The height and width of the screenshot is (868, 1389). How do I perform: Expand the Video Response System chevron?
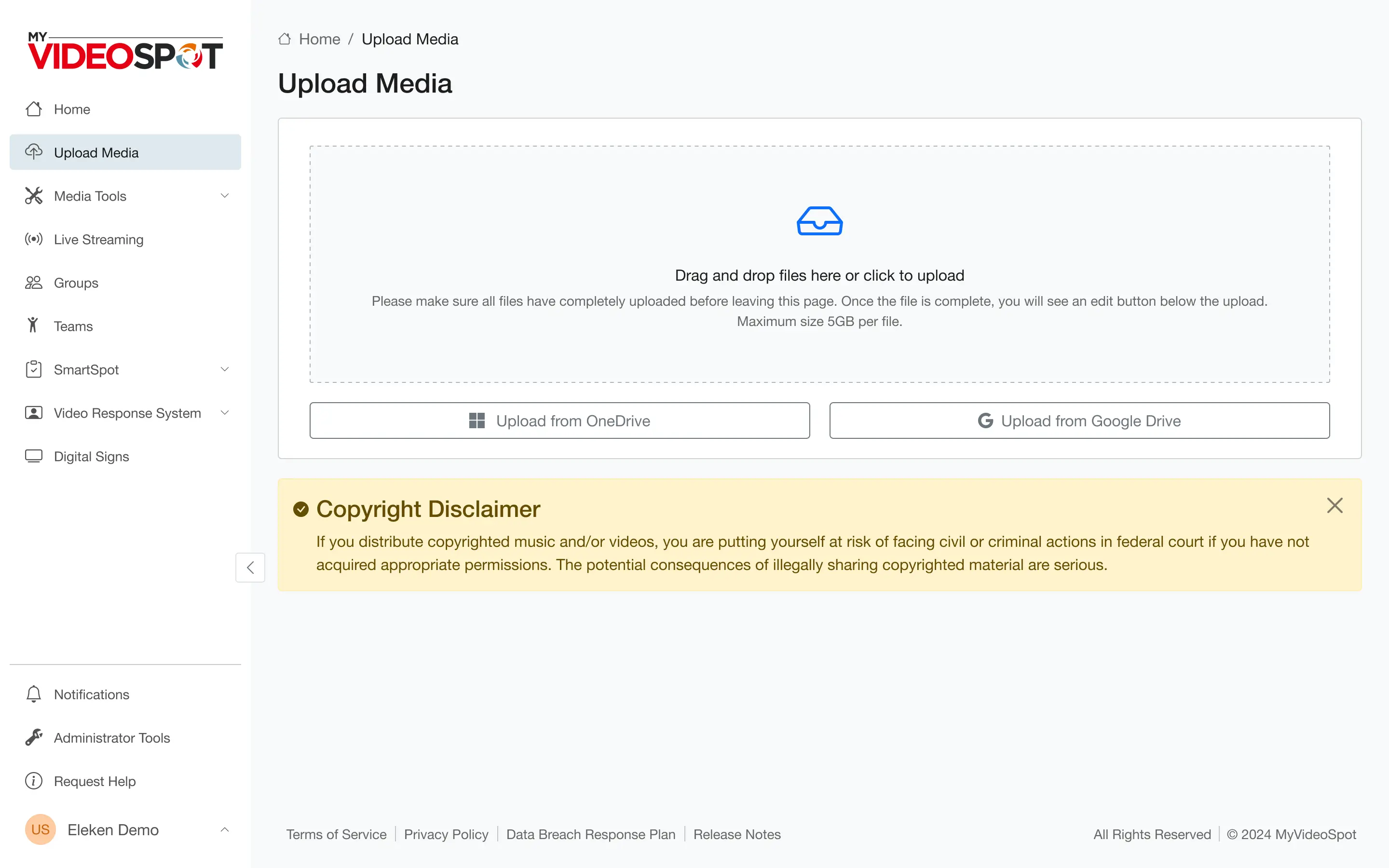(224, 413)
